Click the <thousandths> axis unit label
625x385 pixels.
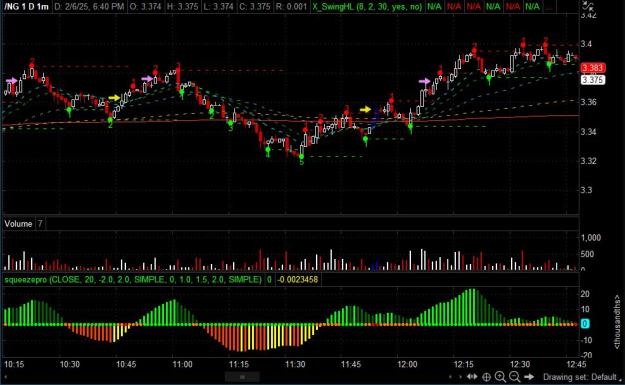tap(617, 322)
